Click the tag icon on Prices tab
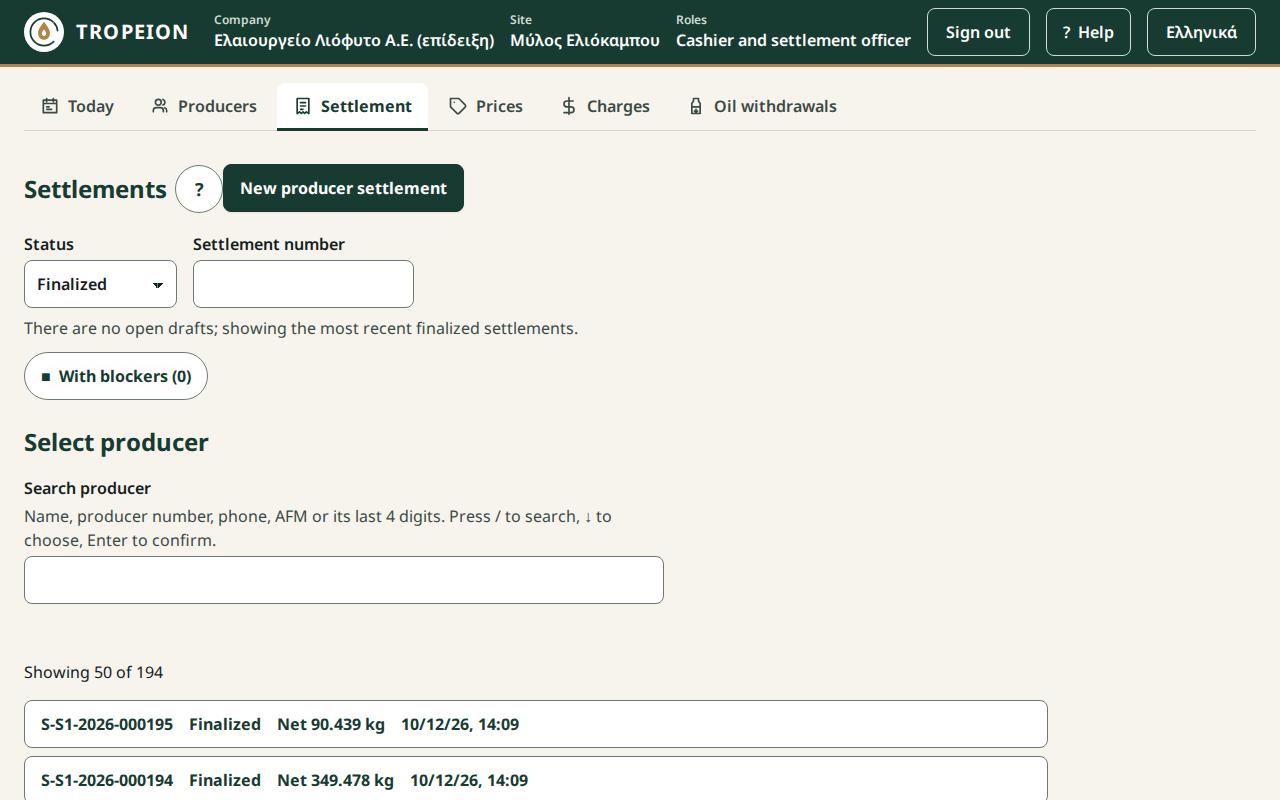The height and width of the screenshot is (800, 1280). [458, 106]
